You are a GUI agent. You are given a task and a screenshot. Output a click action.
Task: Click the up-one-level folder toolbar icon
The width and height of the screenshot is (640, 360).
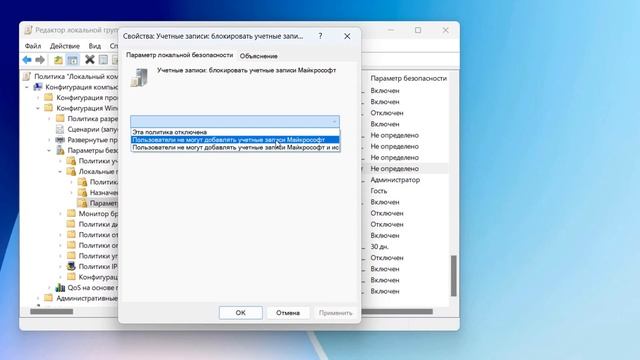[x=58, y=60]
